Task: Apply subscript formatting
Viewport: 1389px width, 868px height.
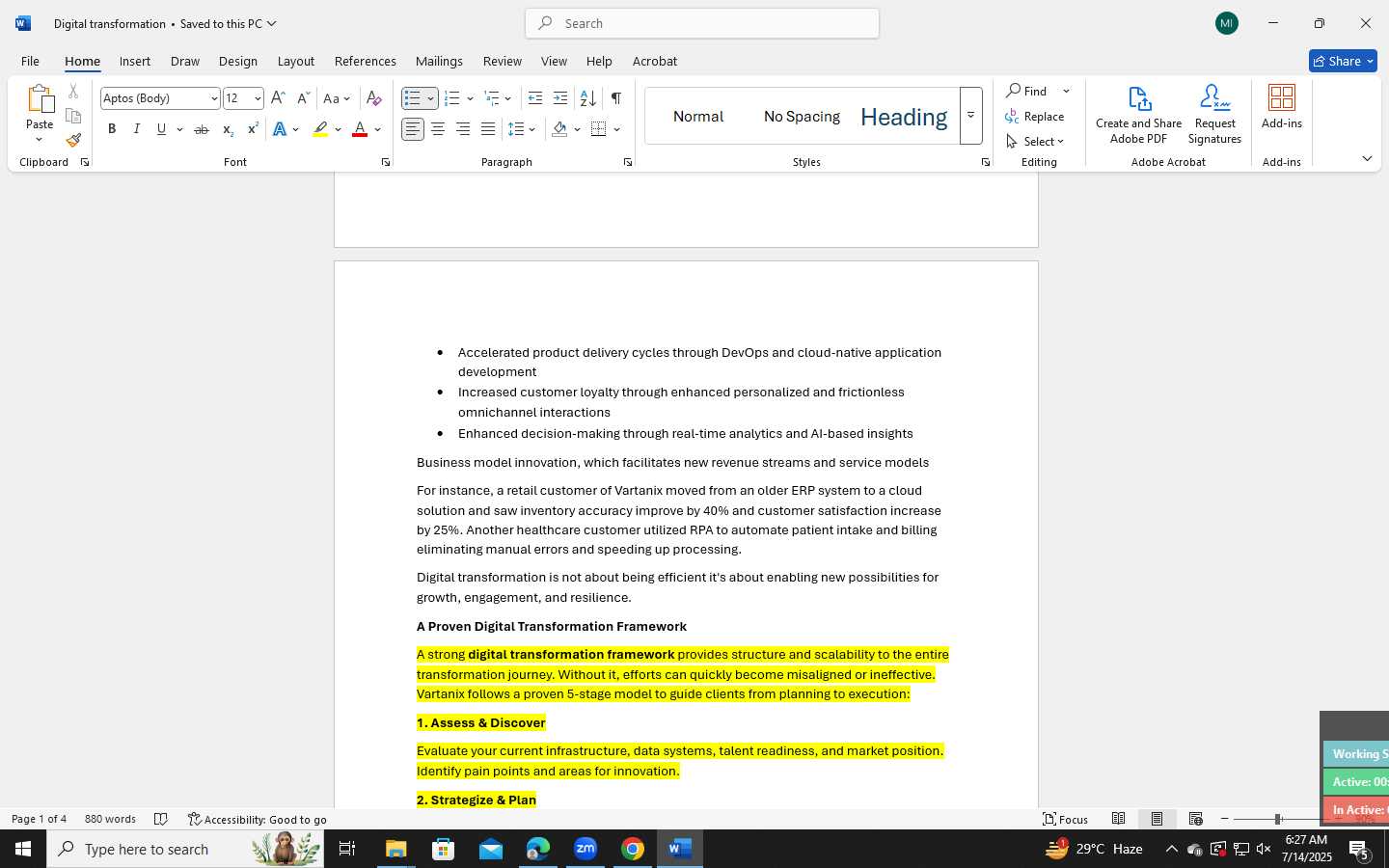Action: (228, 129)
